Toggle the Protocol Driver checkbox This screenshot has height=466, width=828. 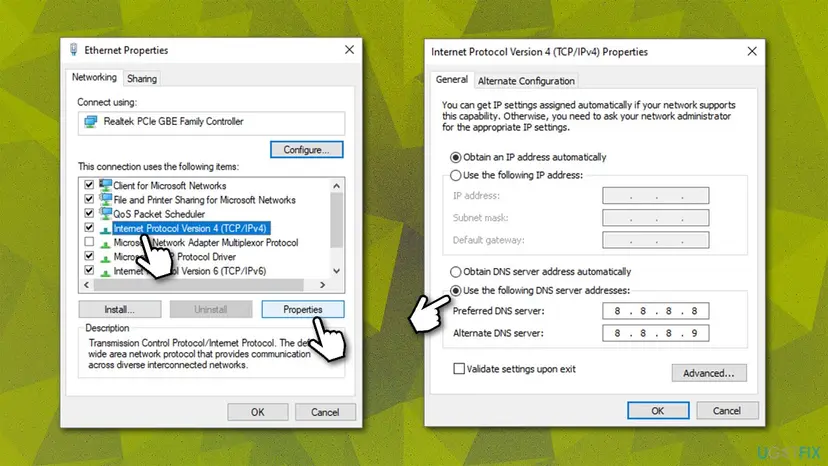(x=89, y=256)
